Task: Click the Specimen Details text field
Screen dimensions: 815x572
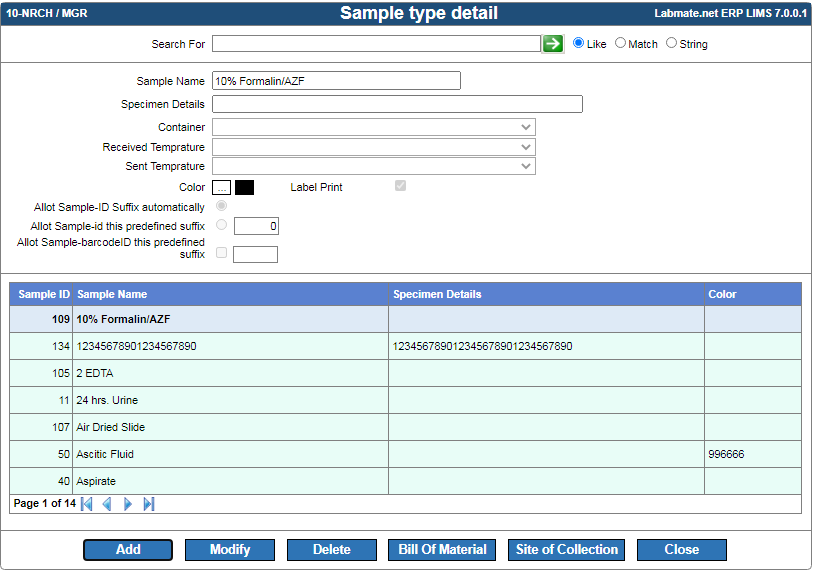Action: pos(397,104)
